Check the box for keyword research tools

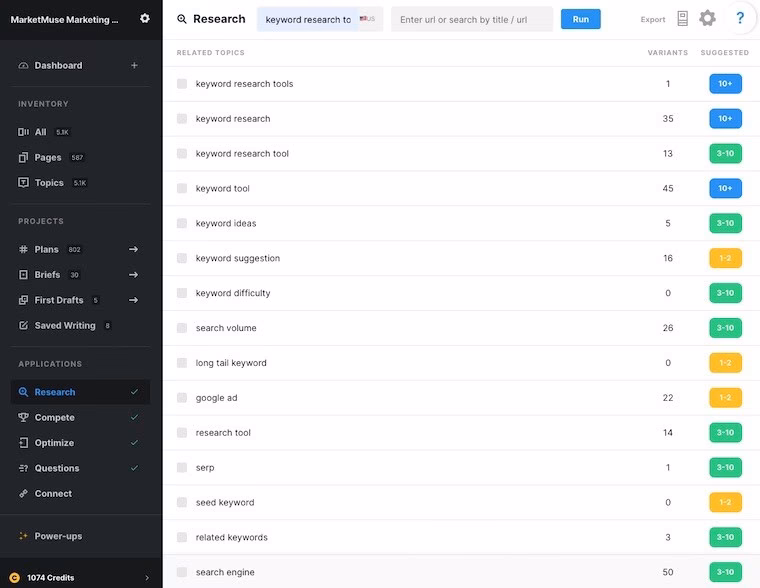[x=182, y=84]
